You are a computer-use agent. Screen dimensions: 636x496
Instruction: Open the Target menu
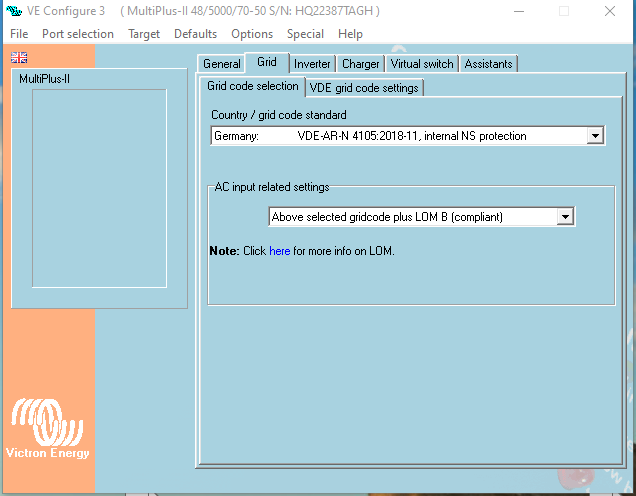[x=144, y=33]
